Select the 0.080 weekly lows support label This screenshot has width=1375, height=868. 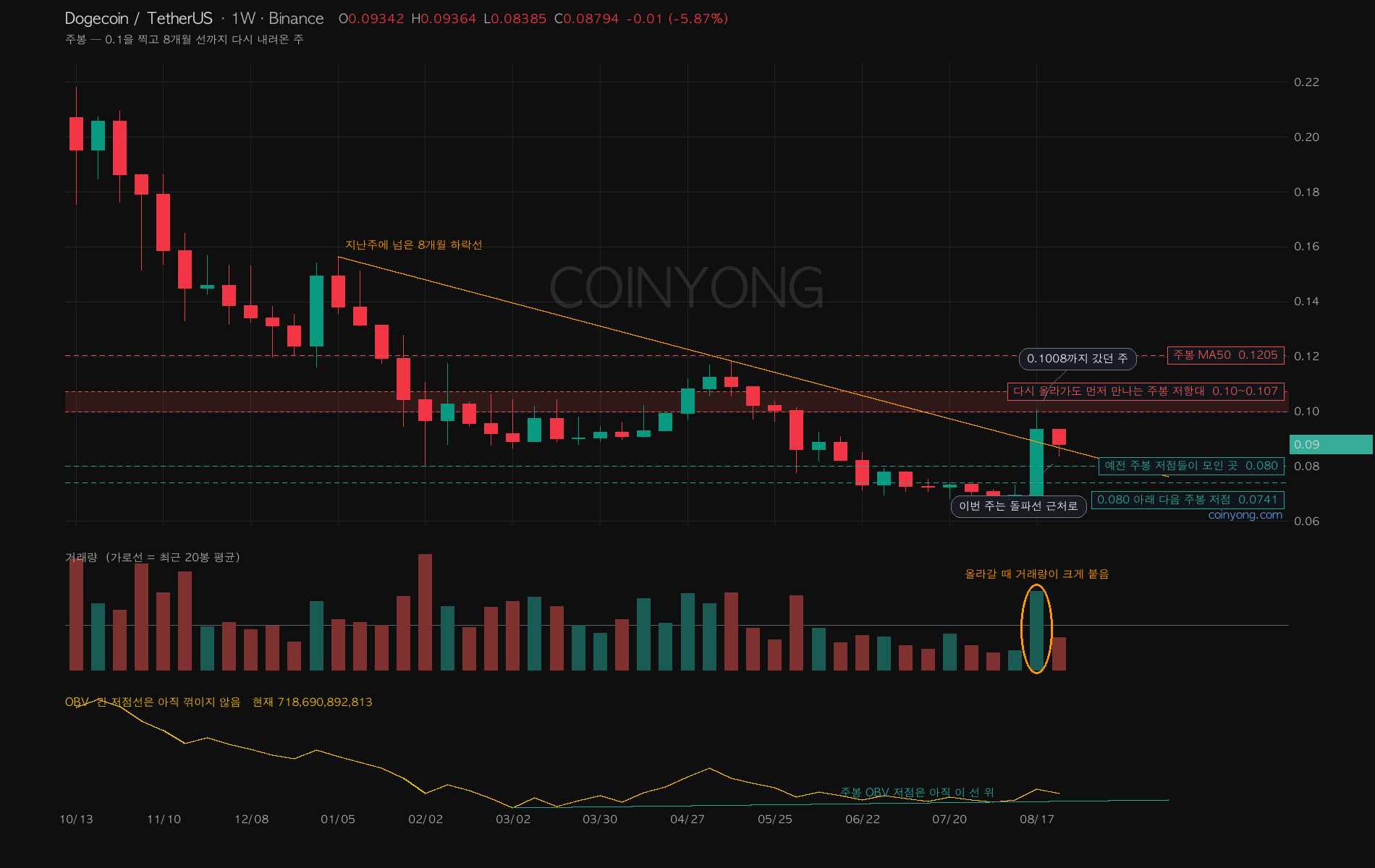1191,466
